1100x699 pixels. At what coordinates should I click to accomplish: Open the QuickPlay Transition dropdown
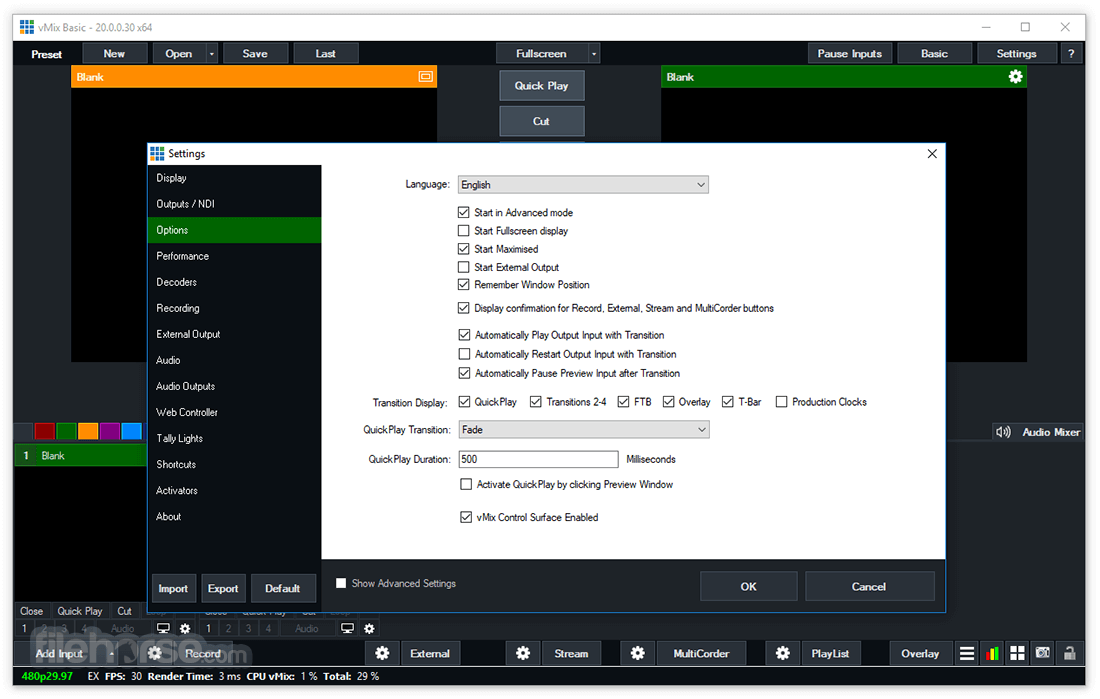coord(584,430)
